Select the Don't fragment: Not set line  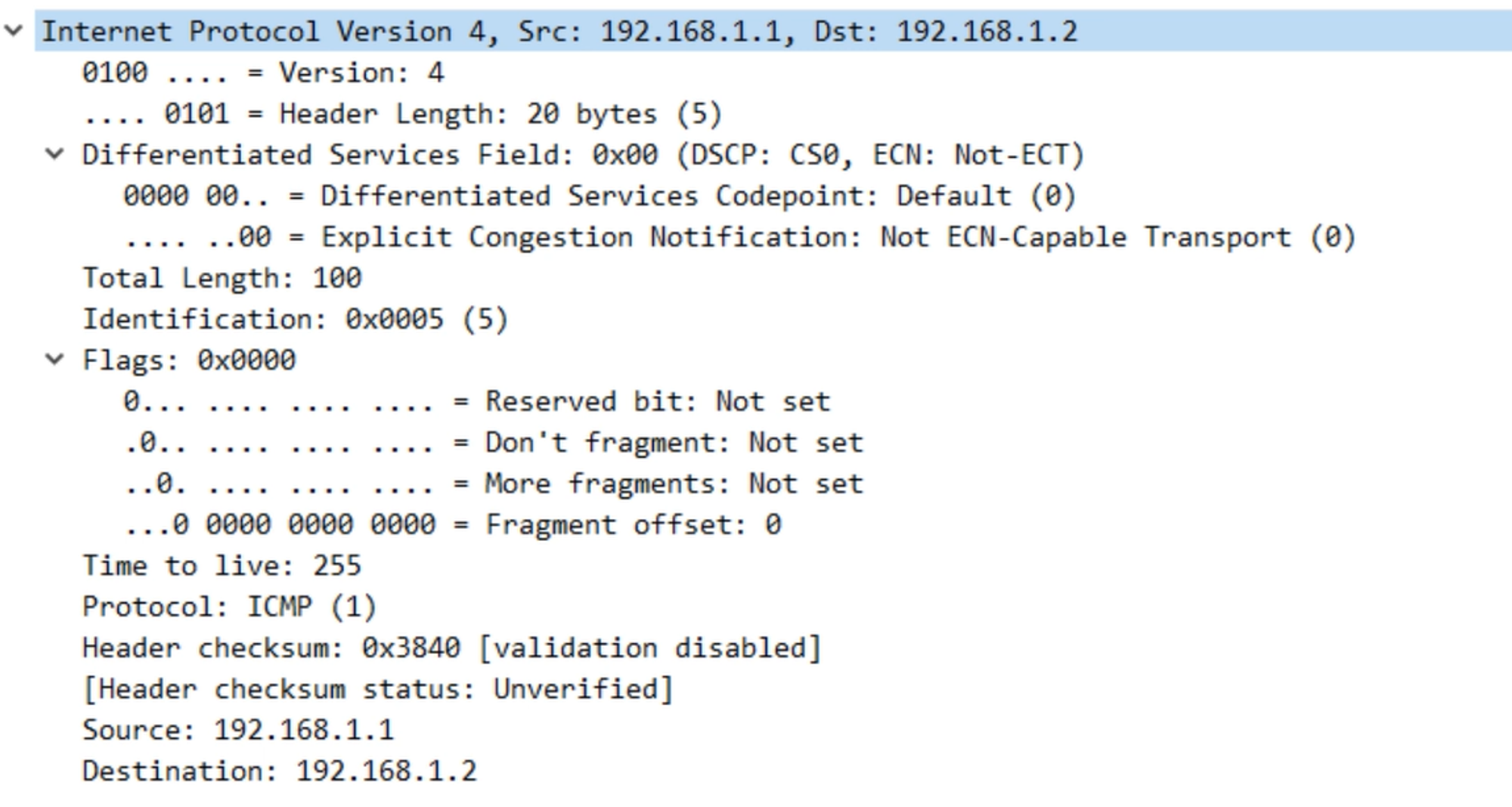pyautogui.click(x=493, y=442)
